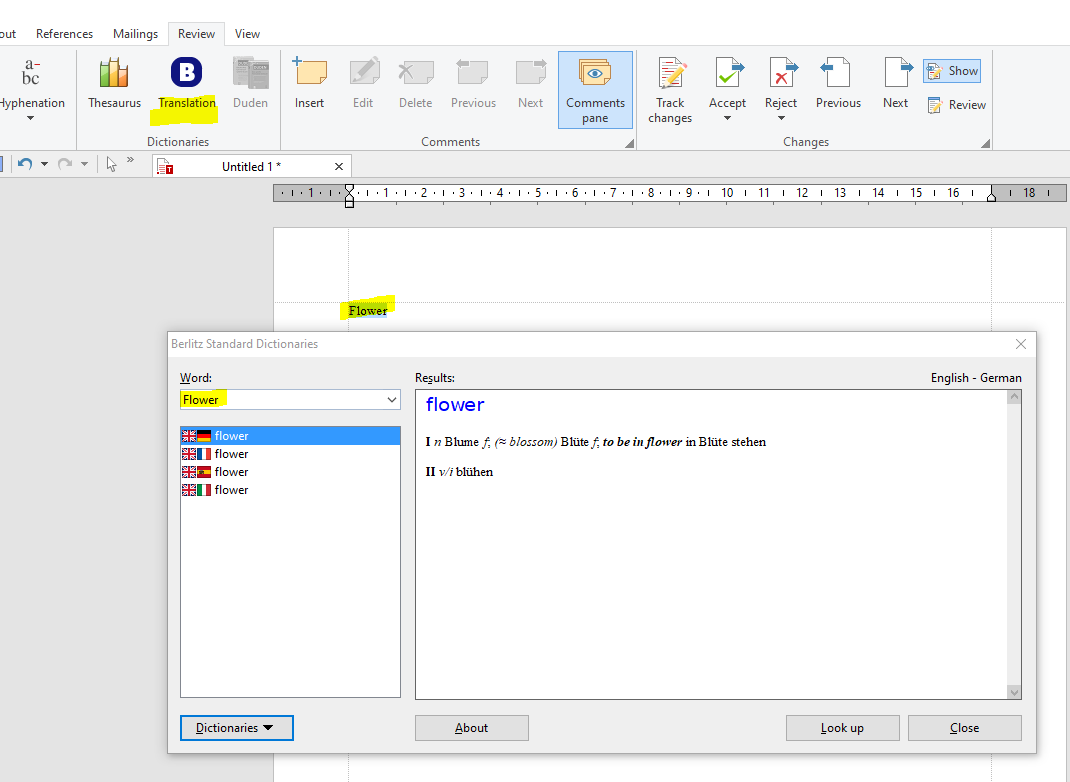The image size is (1070, 782).
Task: Open the Review changes option
Action: [956, 105]
